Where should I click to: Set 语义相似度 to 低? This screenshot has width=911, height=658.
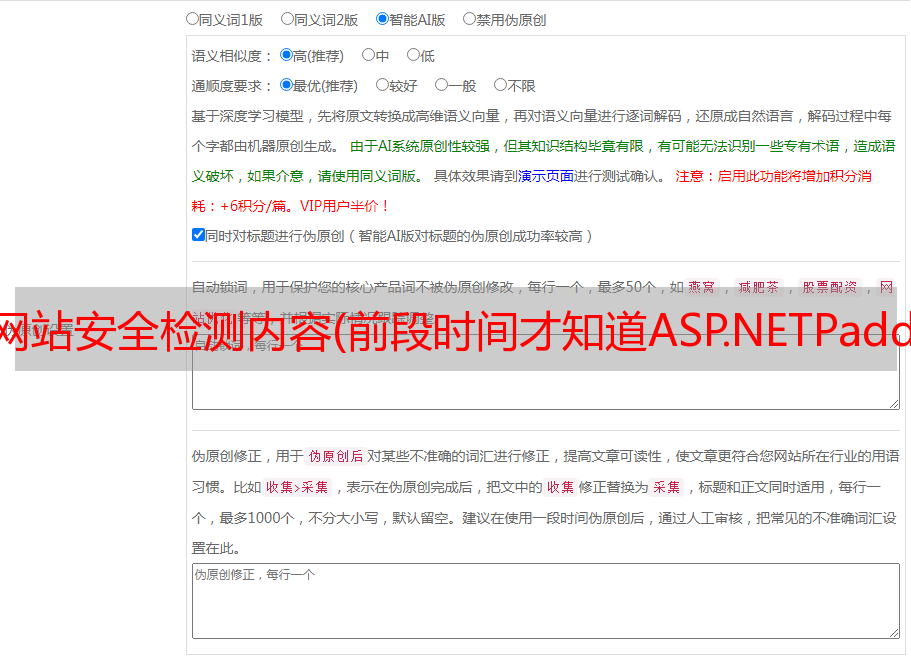[413, 55]
